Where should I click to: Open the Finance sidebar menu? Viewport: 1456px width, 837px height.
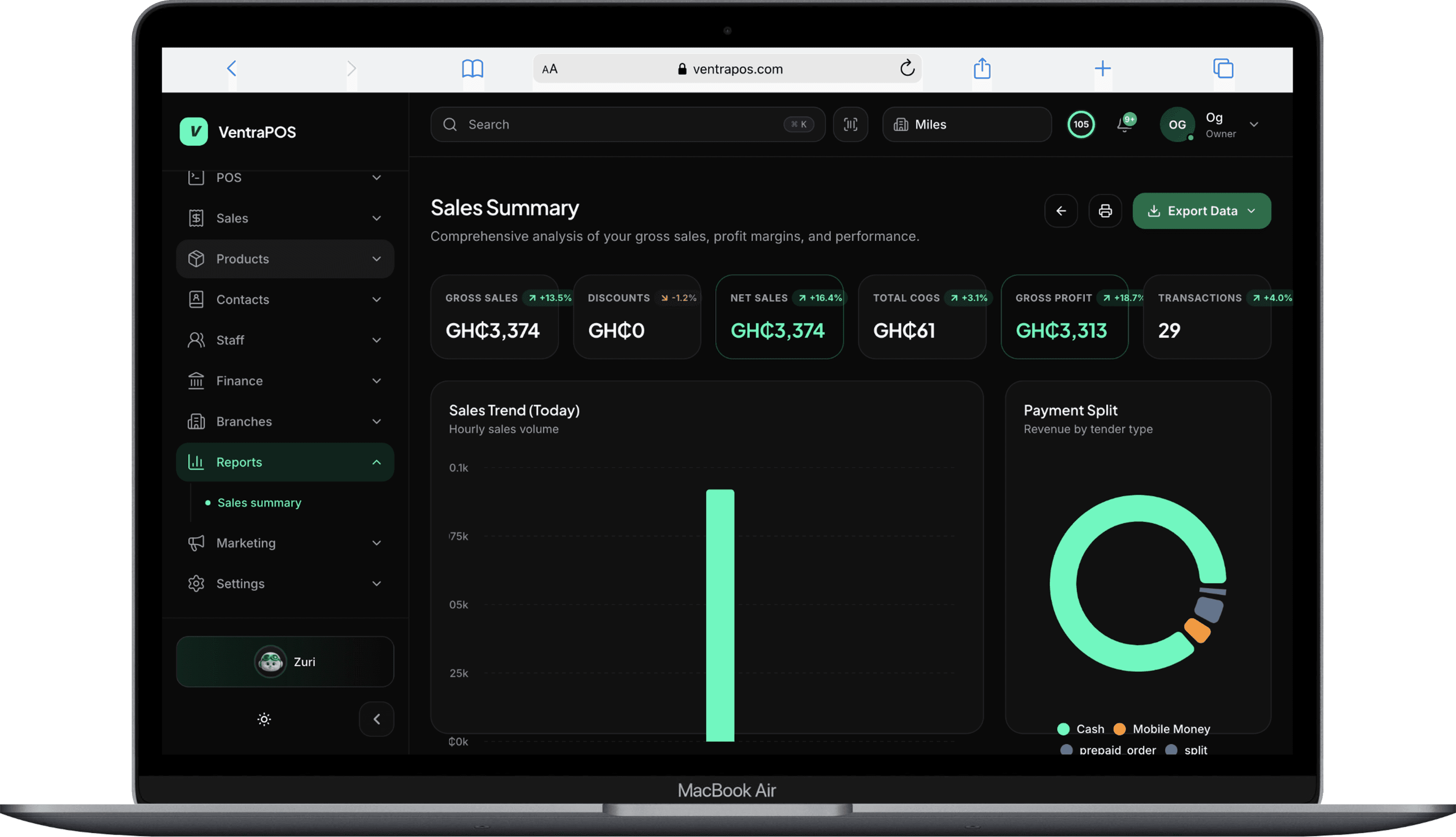click(x=285, y=381)
